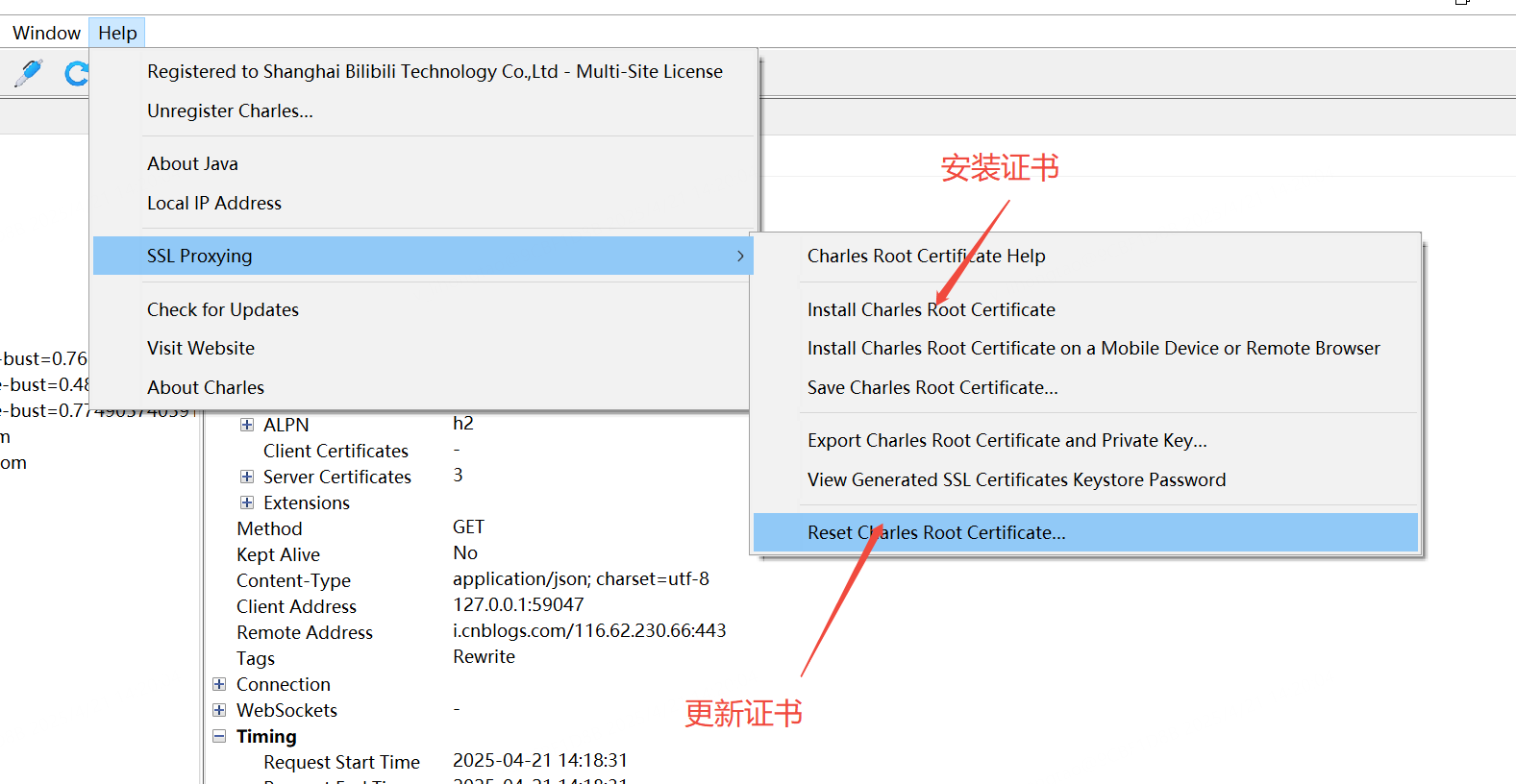Select the Content-Type row
Image resolution: width=1516 pixels, height=784 pixels.
pos(293,580)
